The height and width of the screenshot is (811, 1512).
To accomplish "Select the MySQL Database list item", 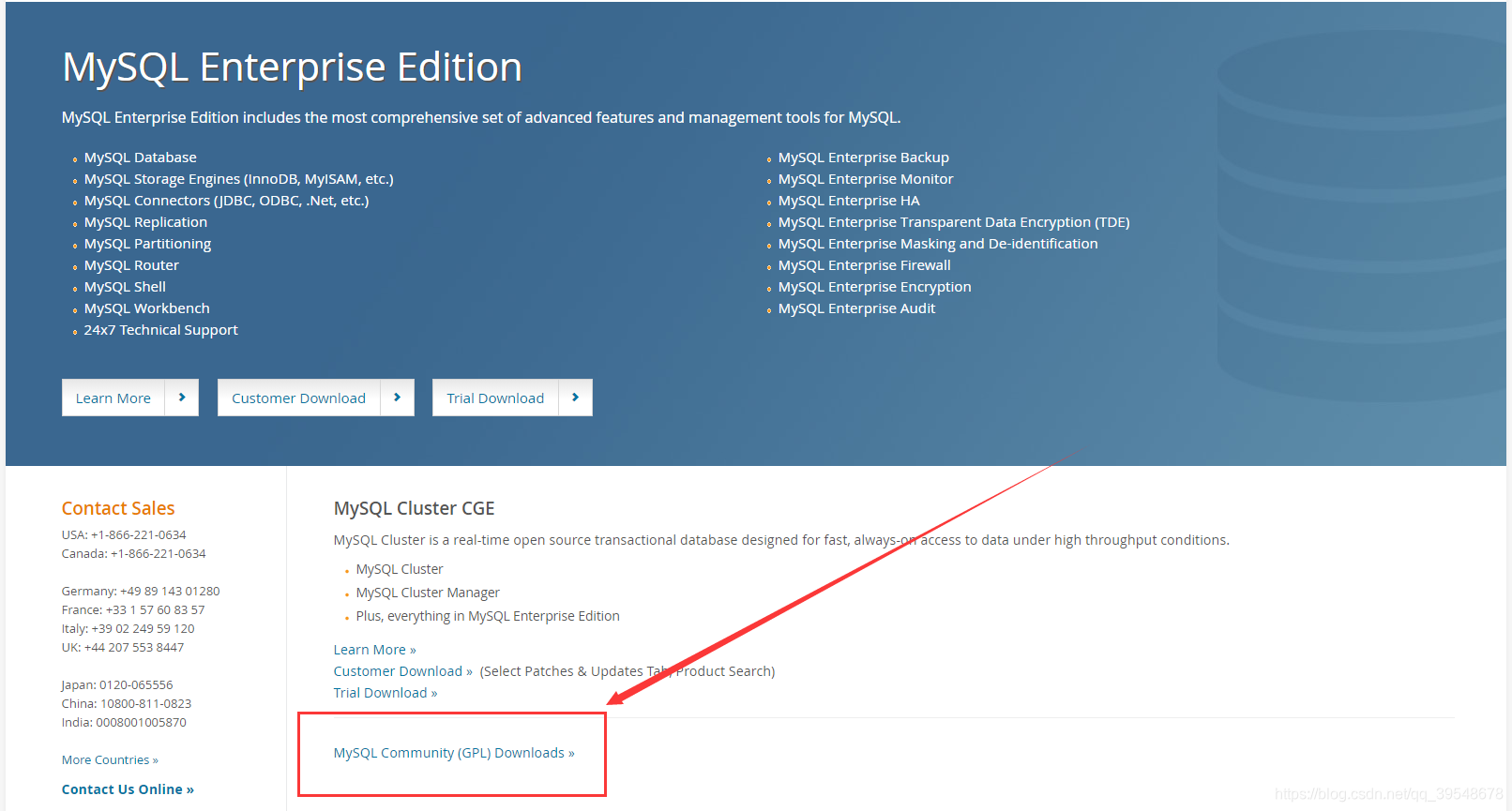I will [141, 158].
